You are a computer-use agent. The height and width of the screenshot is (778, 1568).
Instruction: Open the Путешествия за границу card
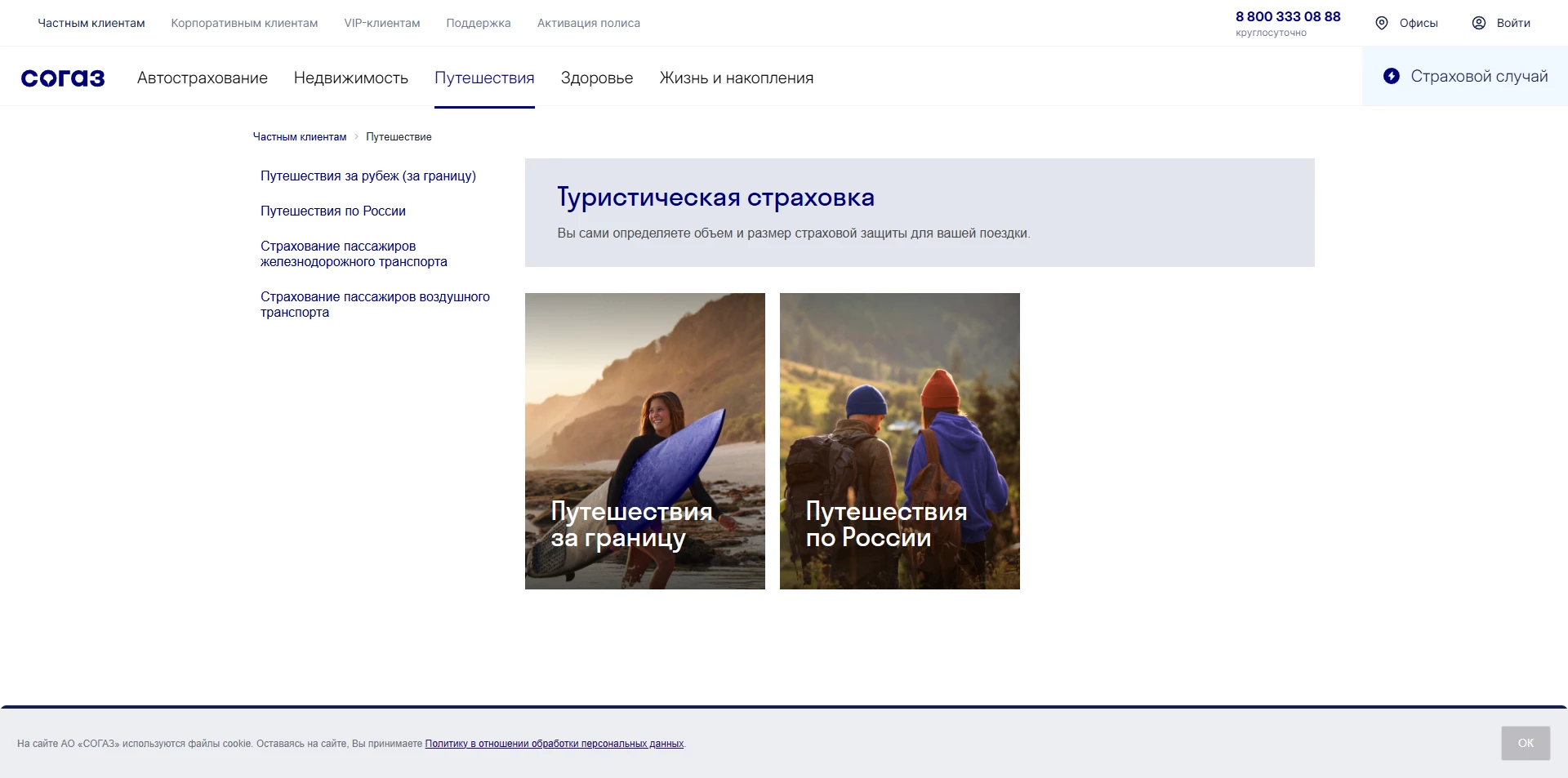[644, 441]
